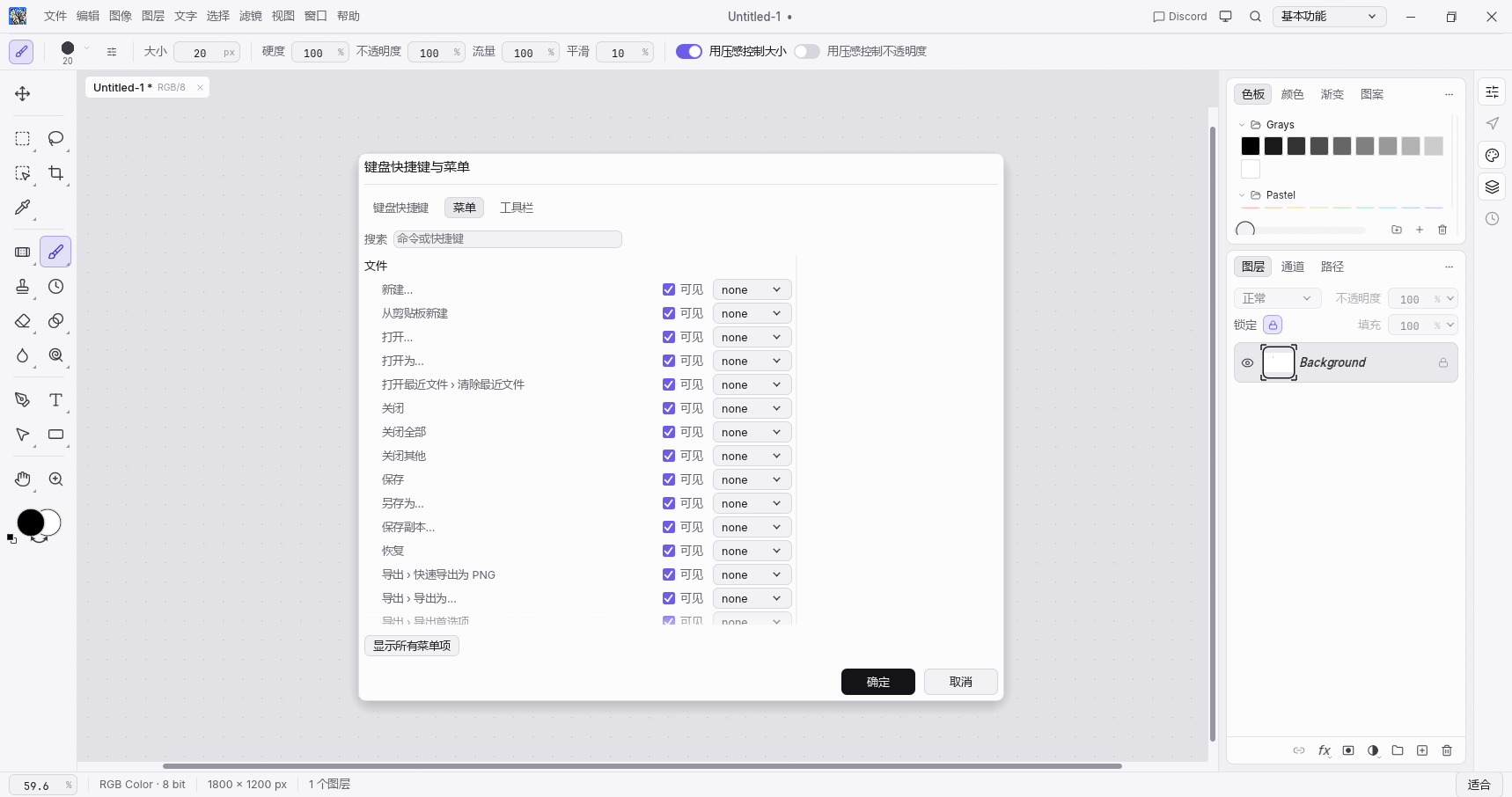Hide the Background layer via eye icon
This screenshot has width=1512, height=797.
pos(1247,362)
